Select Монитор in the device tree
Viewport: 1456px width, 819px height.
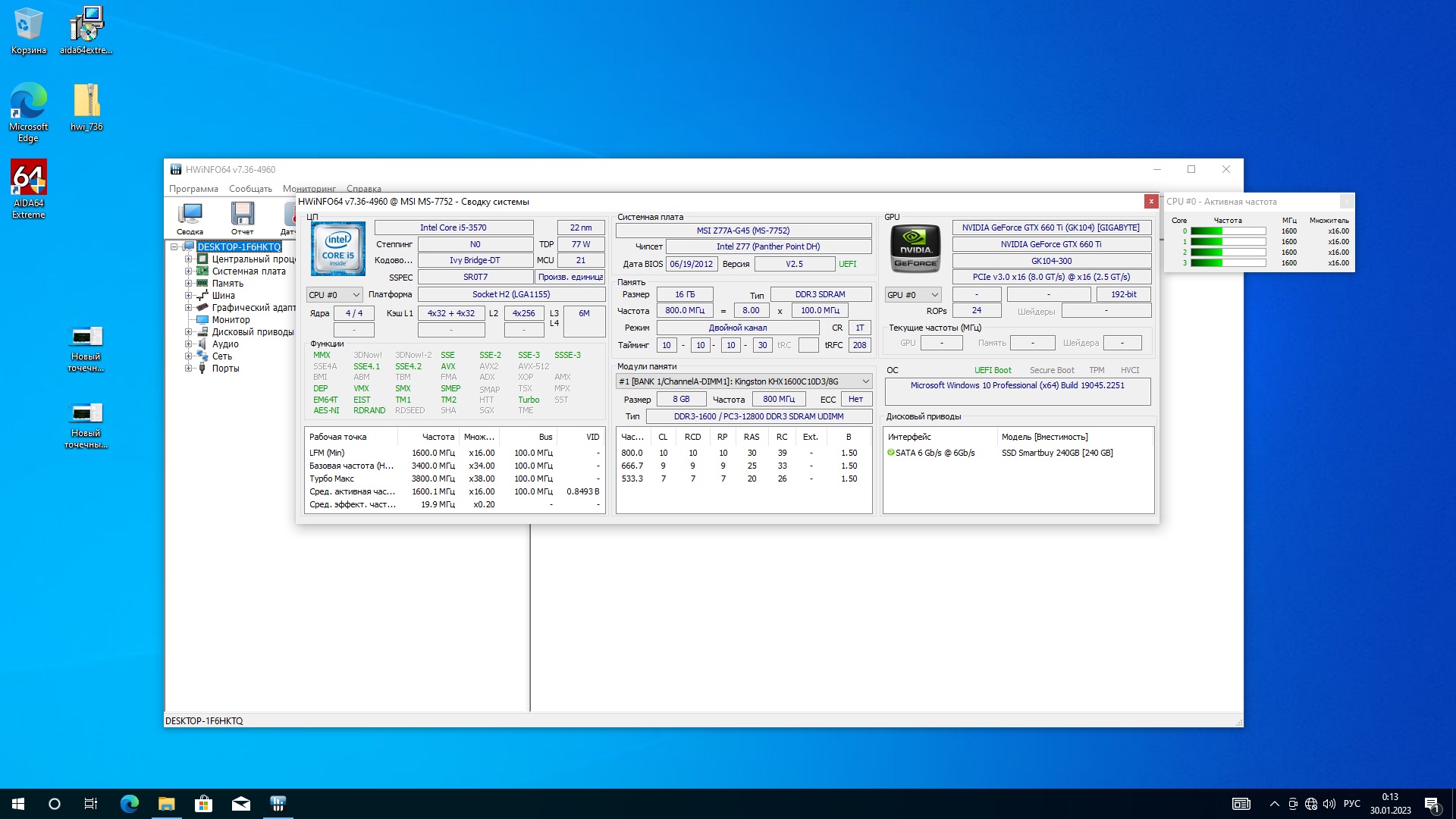click(231, 320)
